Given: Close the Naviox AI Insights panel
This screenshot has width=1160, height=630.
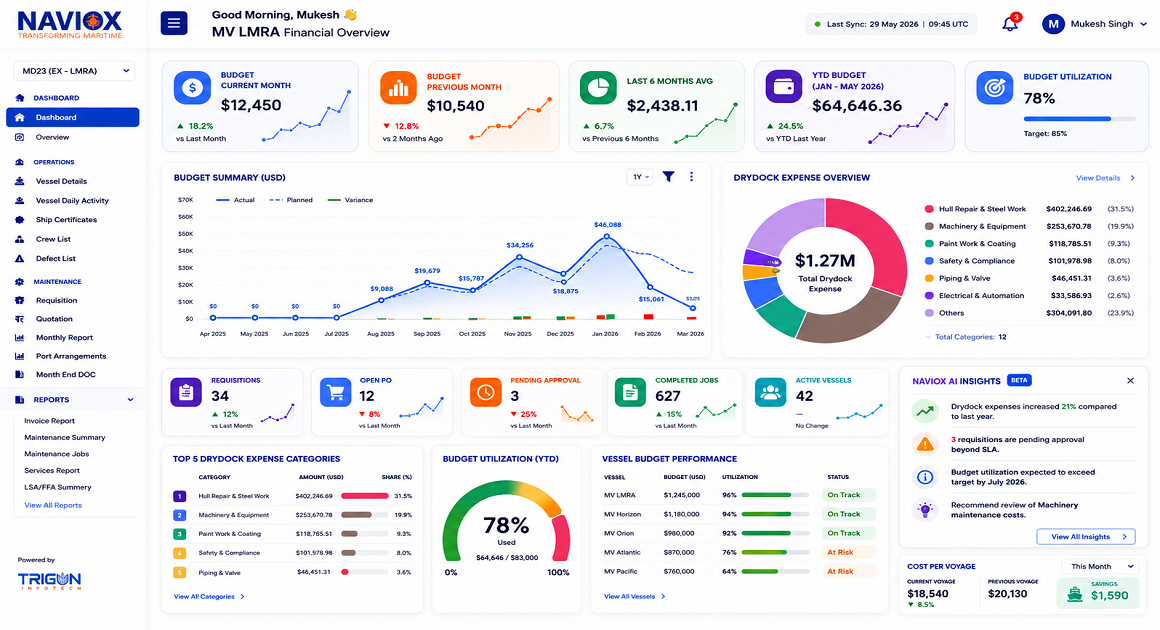Looking at the screenshot, I should [x=1130, y=381].
